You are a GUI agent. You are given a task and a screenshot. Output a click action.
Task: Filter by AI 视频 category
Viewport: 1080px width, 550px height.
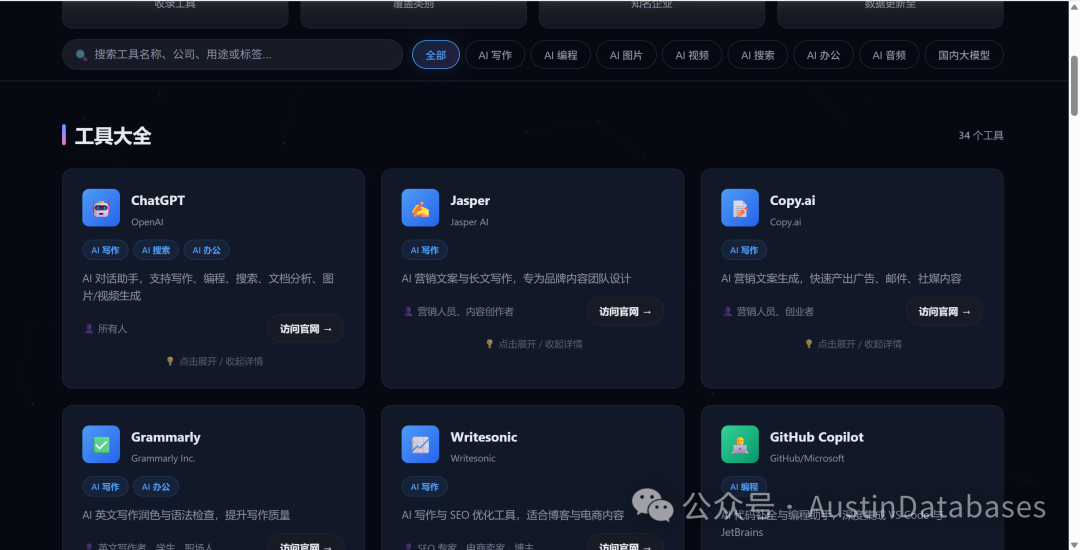pos(692,55)
